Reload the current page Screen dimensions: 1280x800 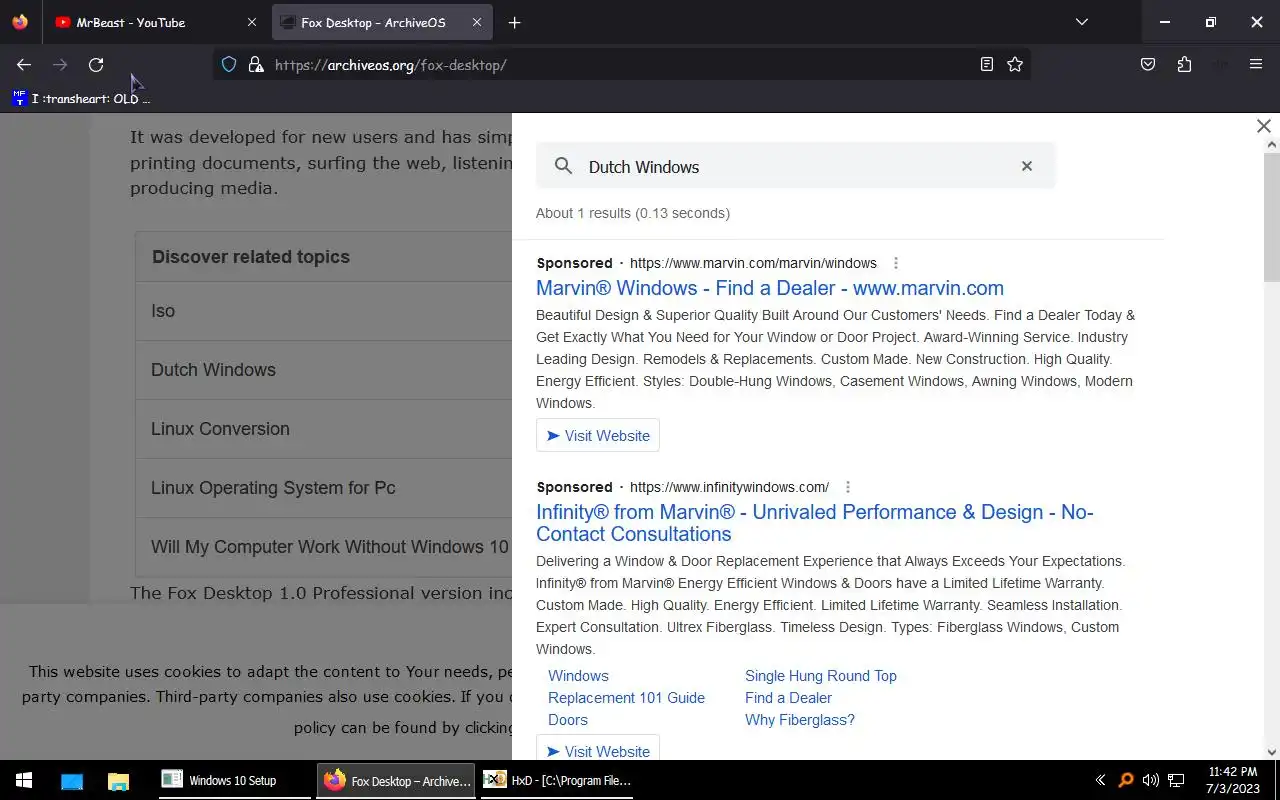tap(96, 65)
